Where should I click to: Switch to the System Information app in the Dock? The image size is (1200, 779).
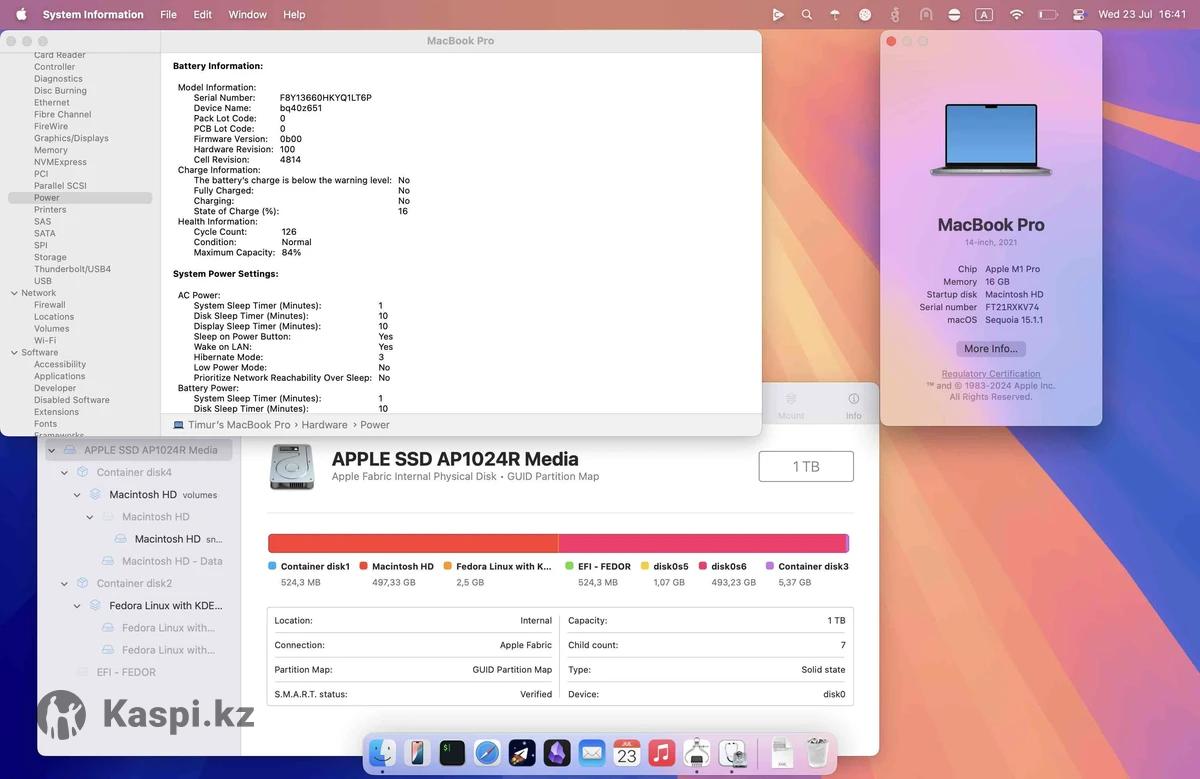pyautogui.click(x=697, y=752)
